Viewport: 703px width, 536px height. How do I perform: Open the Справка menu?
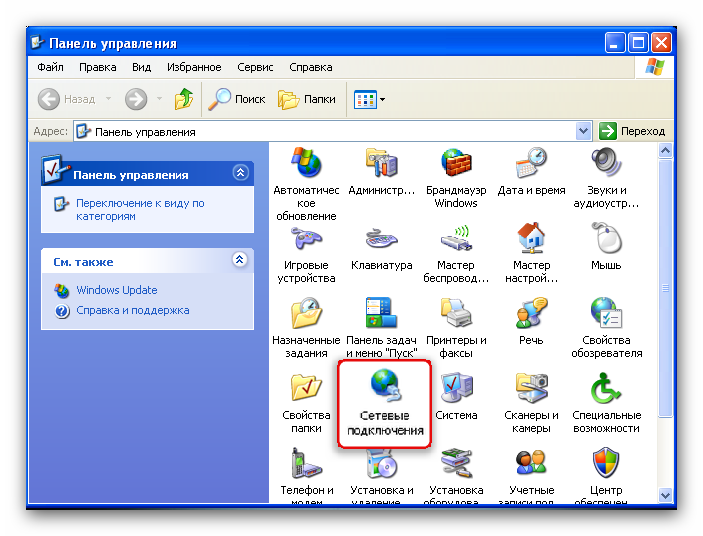[311, 67]
